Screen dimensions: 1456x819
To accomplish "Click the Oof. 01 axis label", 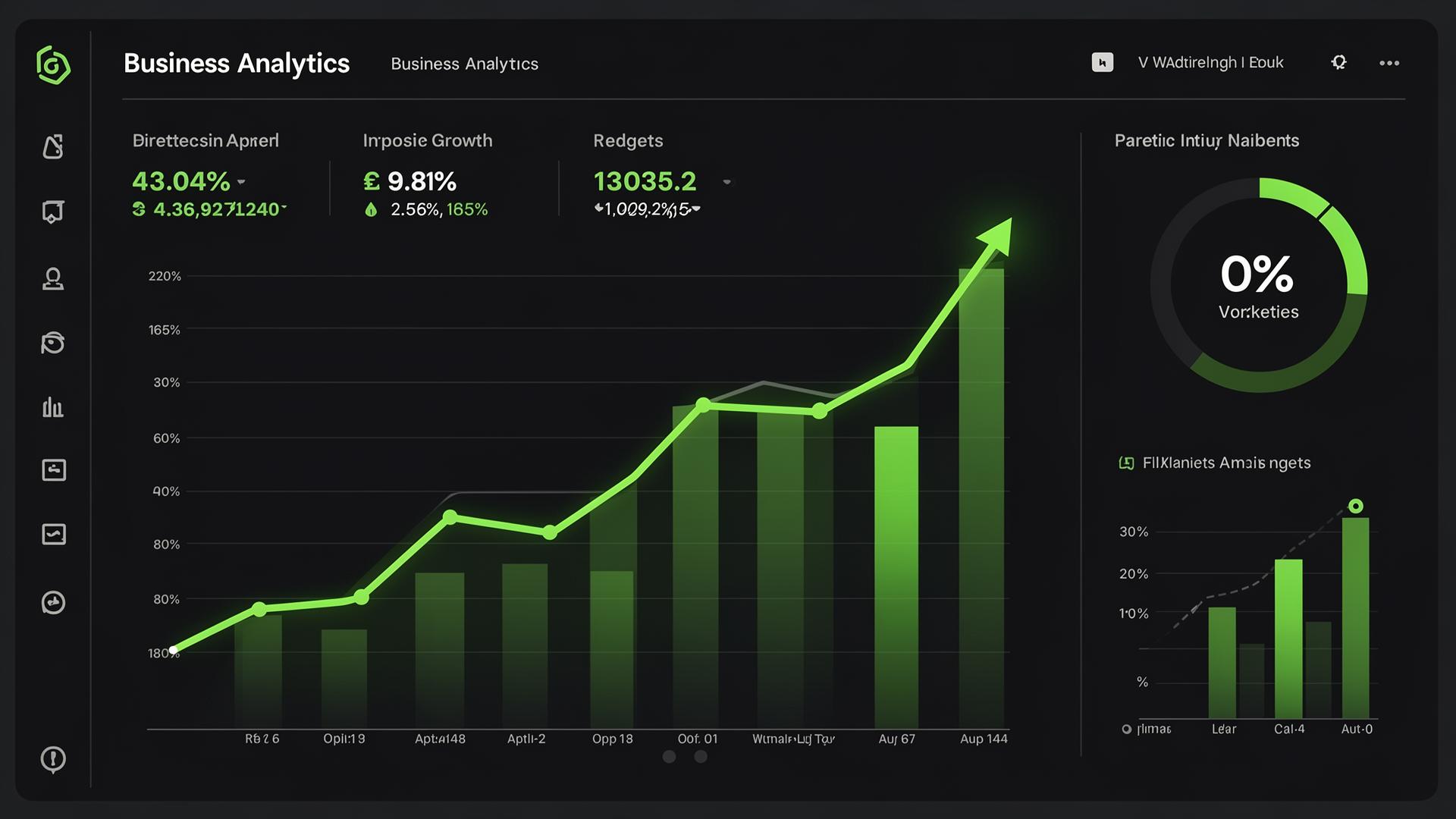I will [x=698, y=739].
